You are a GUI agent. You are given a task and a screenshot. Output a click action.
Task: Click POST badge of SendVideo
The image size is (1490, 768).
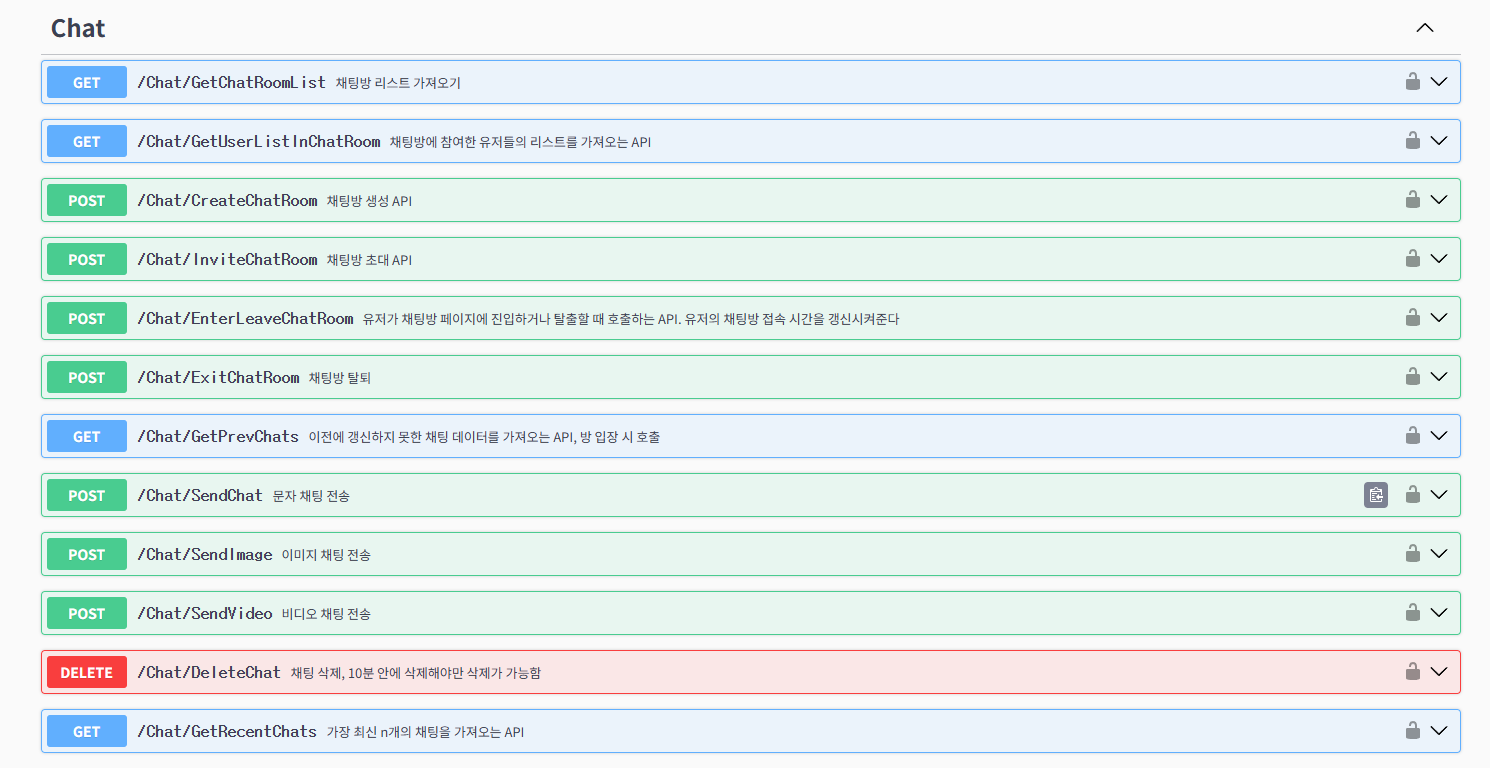[87, 613]
